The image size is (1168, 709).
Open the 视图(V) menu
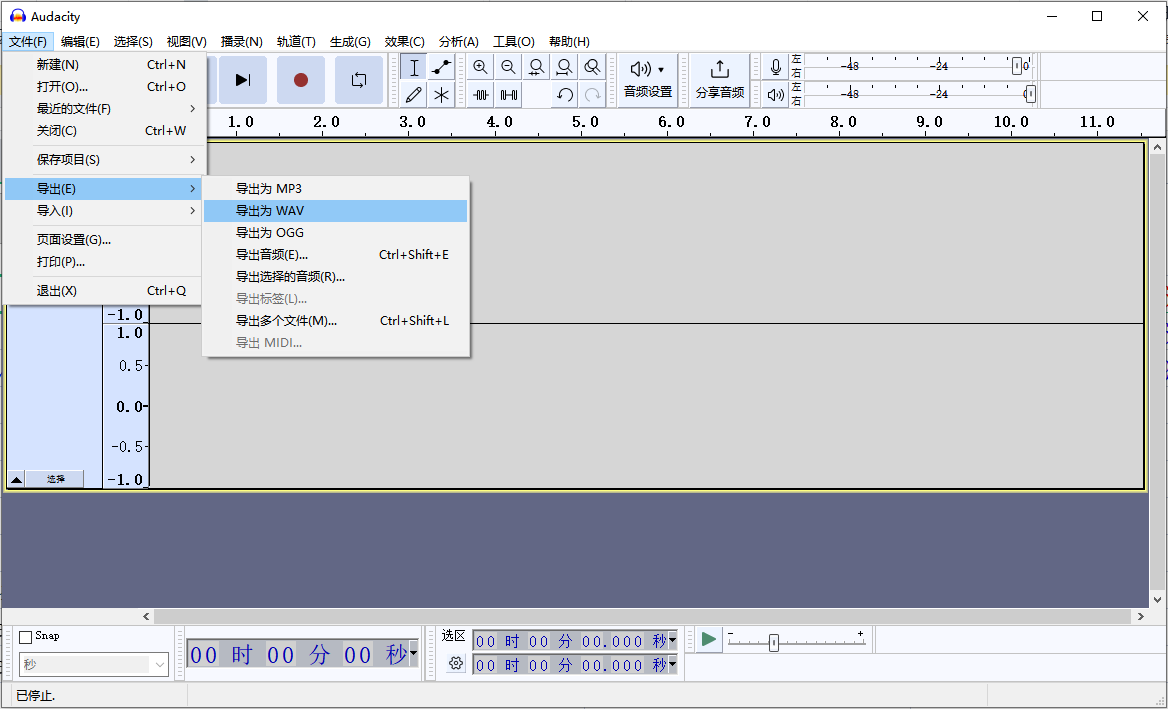(x=187, y=42)
